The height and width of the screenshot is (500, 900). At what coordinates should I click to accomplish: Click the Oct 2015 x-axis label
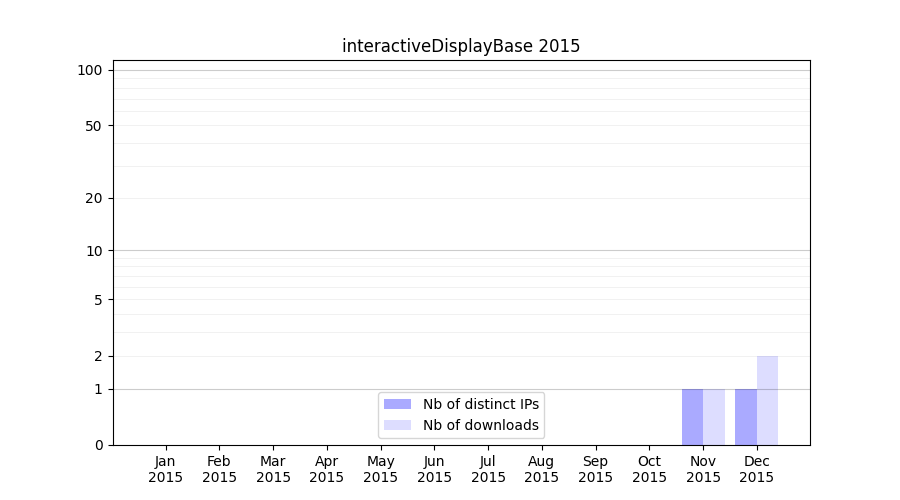[649, 469]
